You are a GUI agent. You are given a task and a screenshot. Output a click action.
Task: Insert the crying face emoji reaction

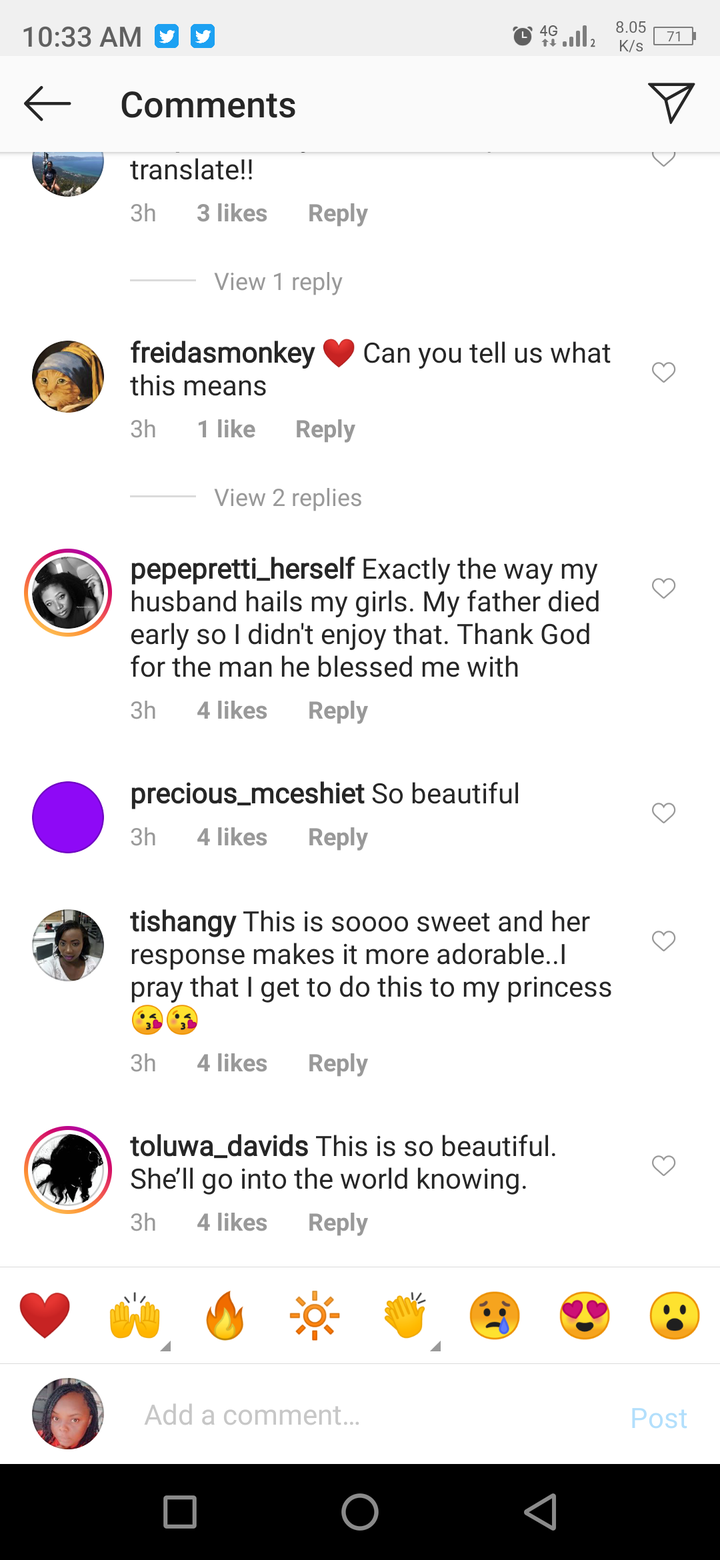click(495, 1315)
